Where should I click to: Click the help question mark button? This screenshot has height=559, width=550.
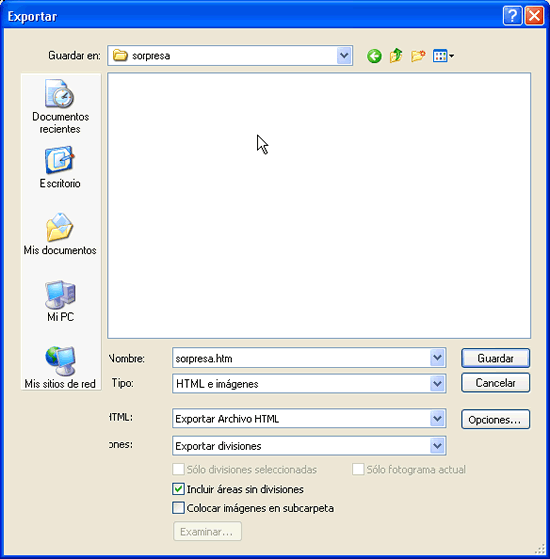513,16
